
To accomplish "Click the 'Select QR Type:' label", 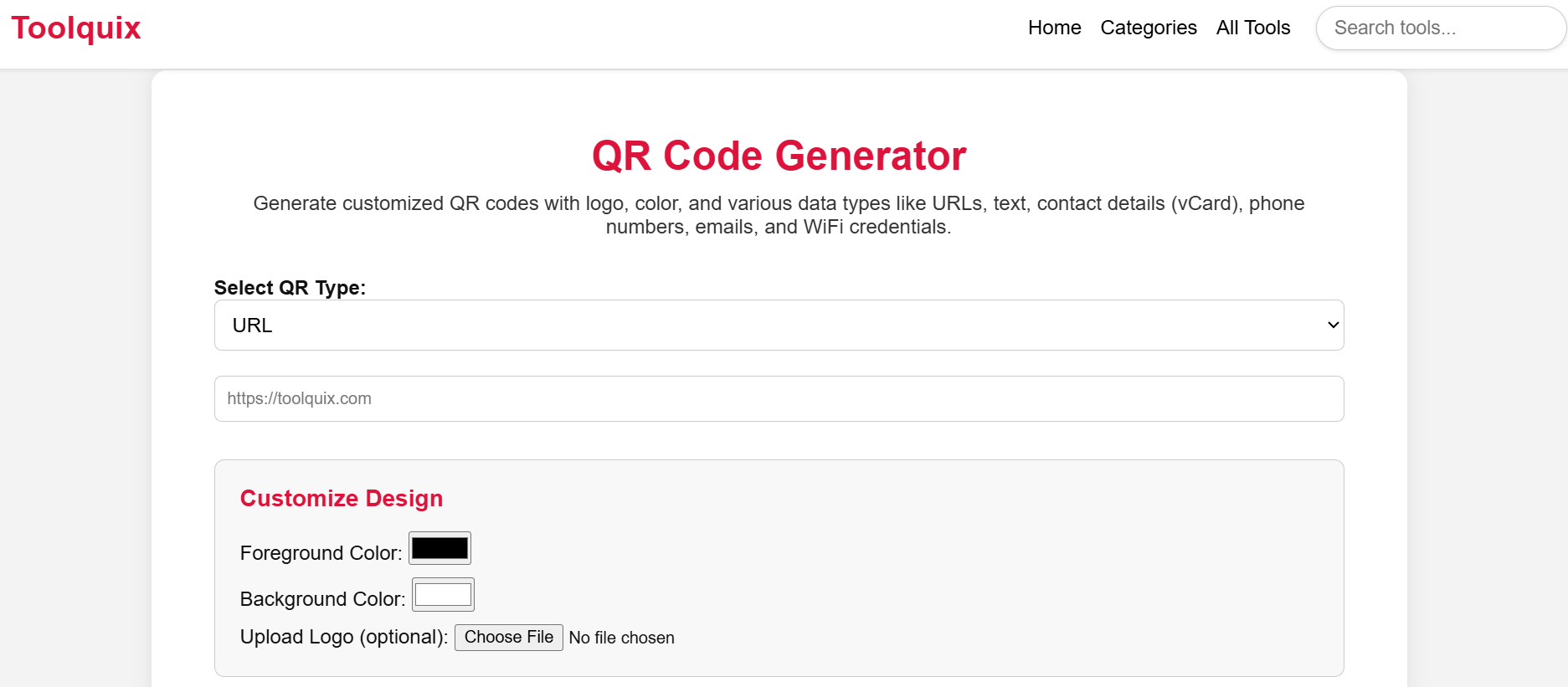I will coord(290,288).
